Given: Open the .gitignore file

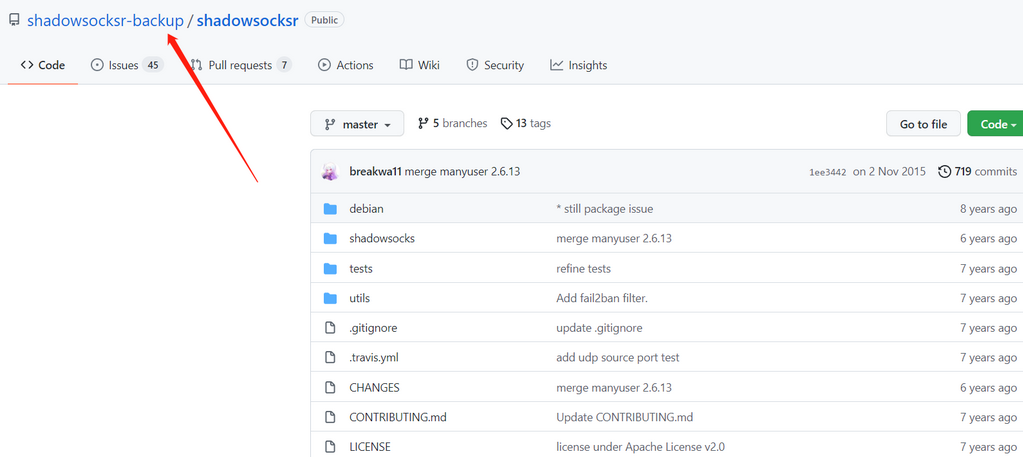Looking at the screenshot, I should (373, 328).
